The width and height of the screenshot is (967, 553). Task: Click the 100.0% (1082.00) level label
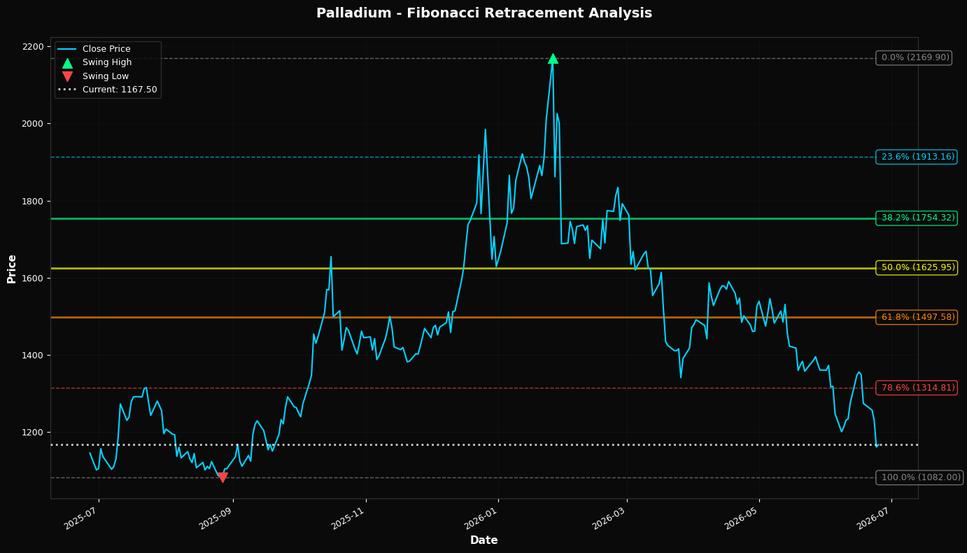click(920, 477)
